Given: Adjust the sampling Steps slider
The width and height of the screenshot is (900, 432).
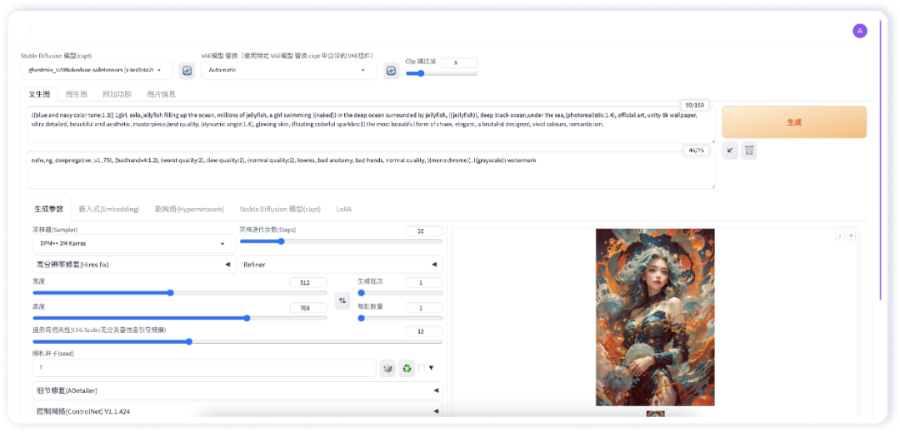Looking at the screenshot, I should [341, 242].
